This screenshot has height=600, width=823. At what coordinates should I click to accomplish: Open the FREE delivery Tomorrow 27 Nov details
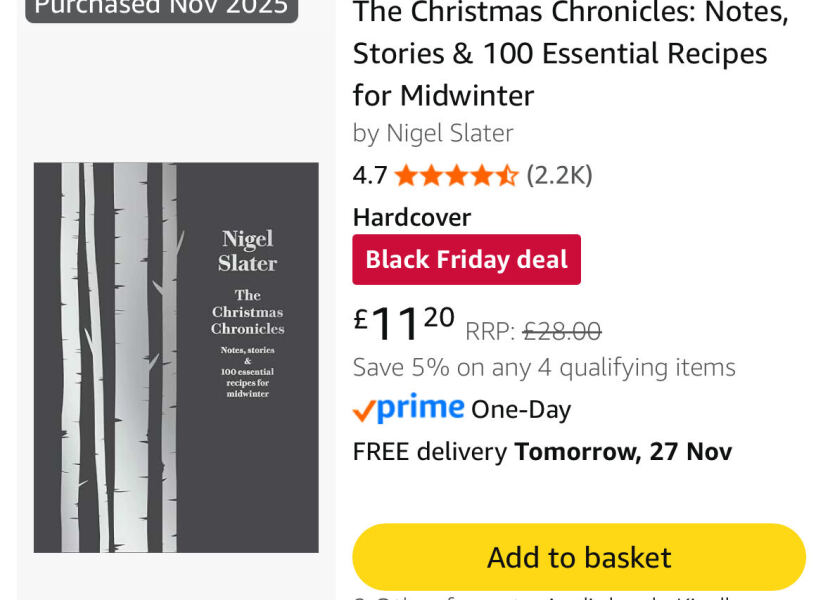(541, 451)
